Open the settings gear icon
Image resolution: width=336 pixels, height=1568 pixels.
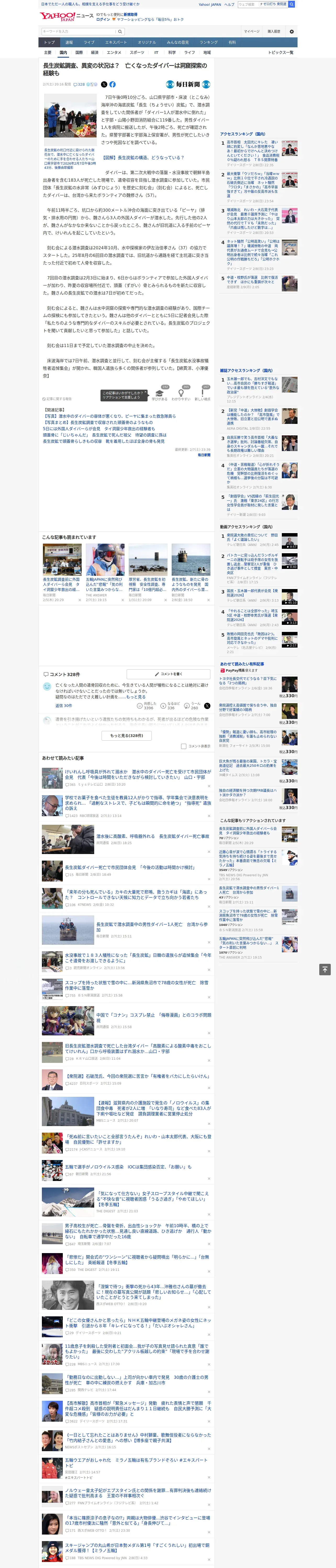pyautogui.click(x=292, y=31)
